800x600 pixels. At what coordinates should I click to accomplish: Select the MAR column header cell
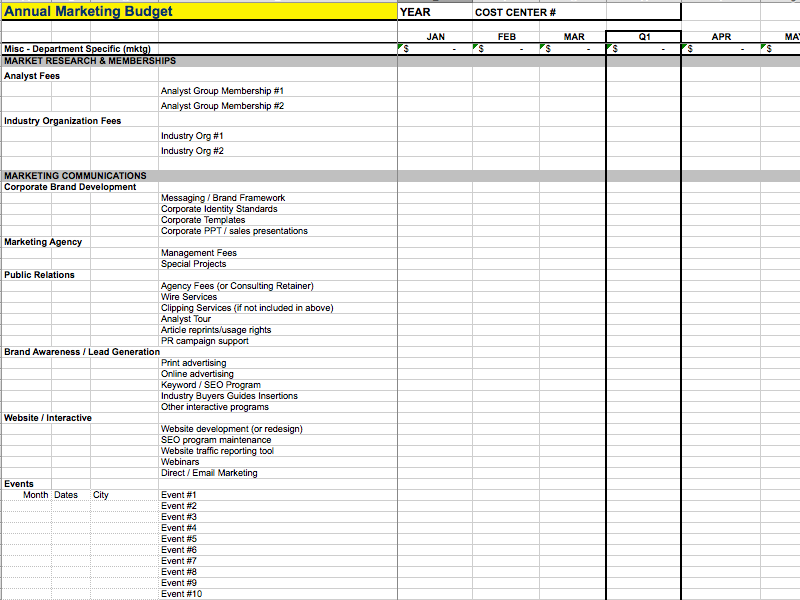[574, 36]
